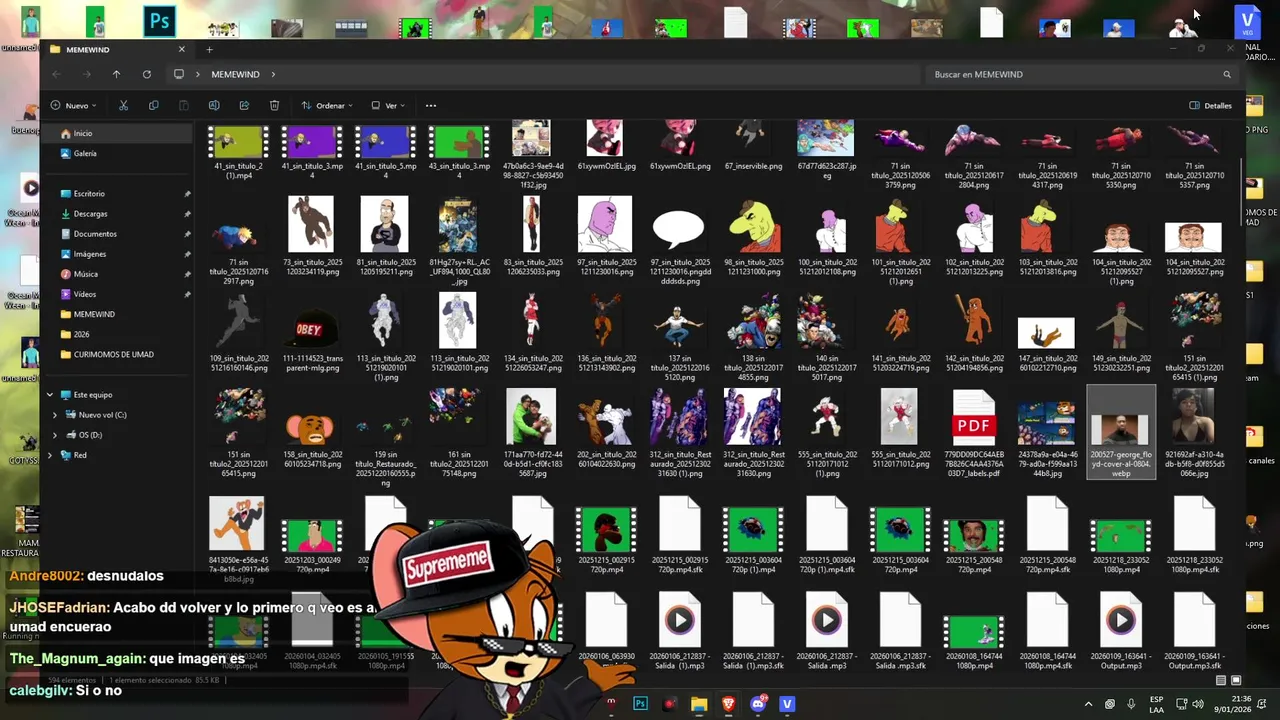Toggle the Detalles details pane
The image size is (1280, 720).
[1211, 105]
